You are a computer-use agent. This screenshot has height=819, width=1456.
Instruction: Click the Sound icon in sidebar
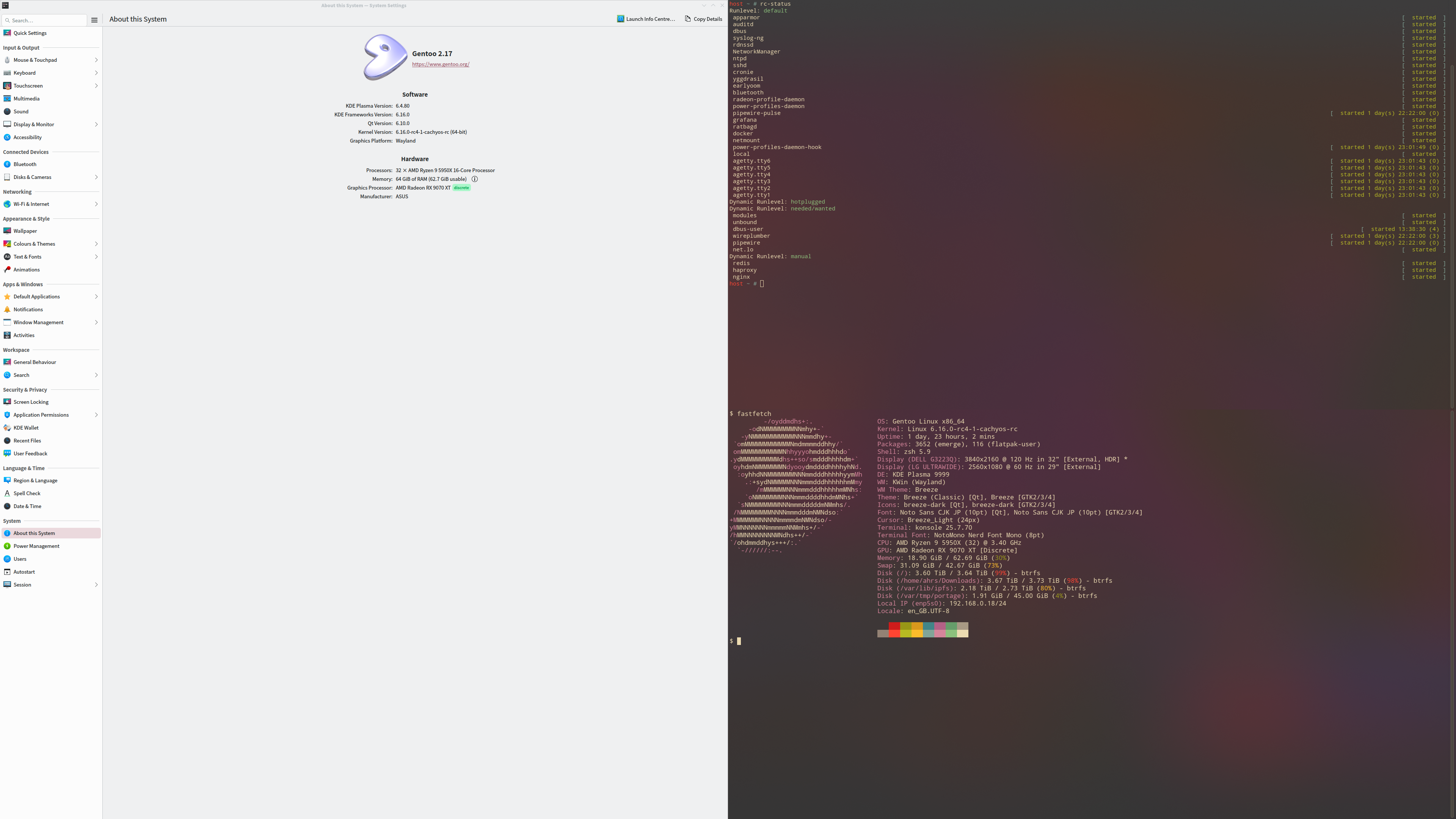pyautogui.click(x=7, y=111)
